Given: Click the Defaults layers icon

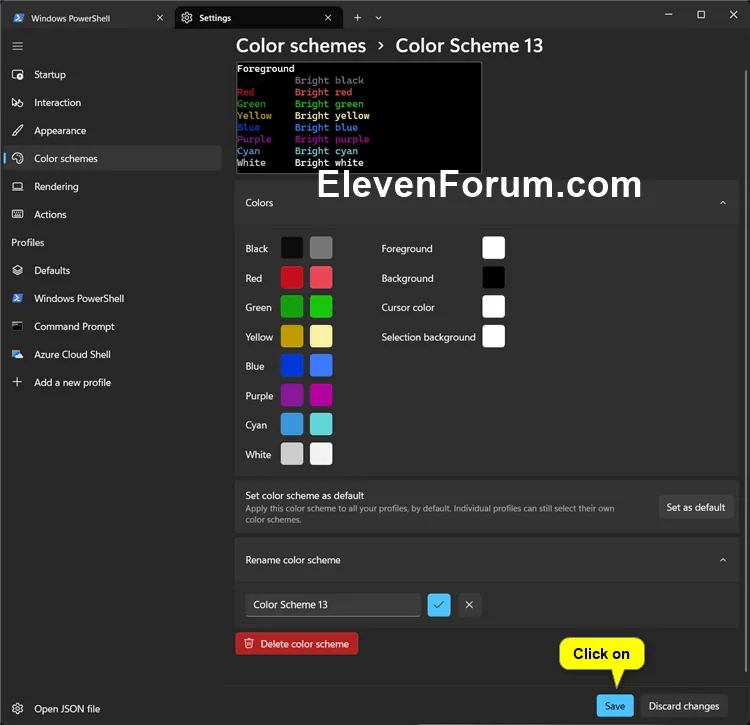Looking at the screenshot, I should pyautogui.click(x=18, y=270).
